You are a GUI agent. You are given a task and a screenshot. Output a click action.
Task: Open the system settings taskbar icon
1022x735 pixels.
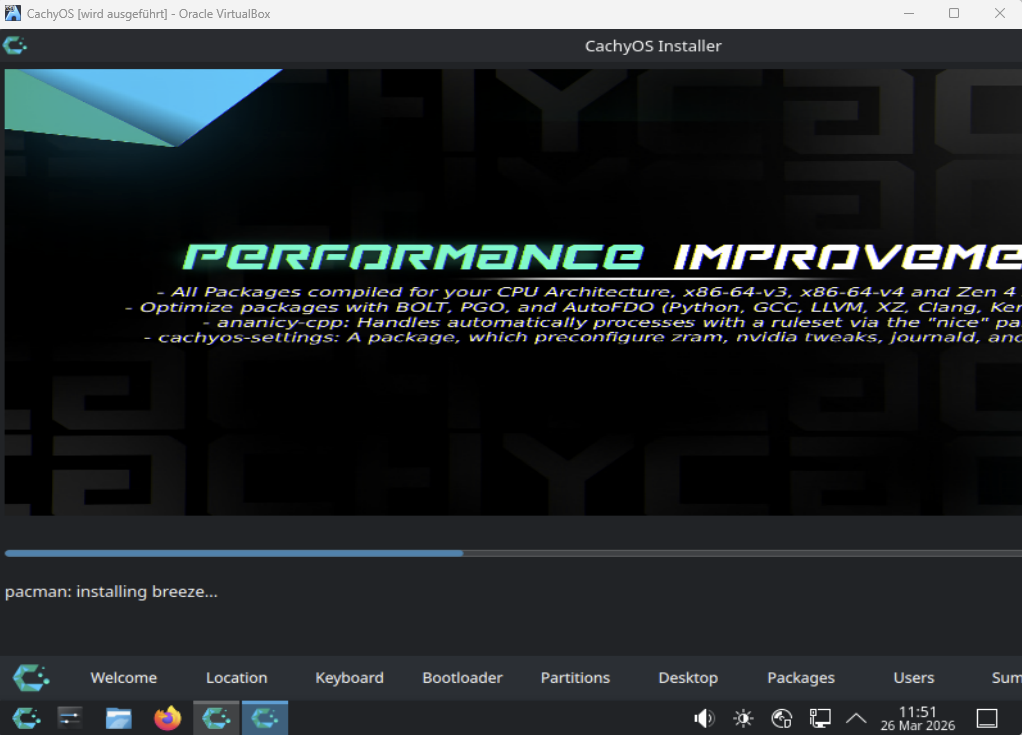(x=69, y=718)
